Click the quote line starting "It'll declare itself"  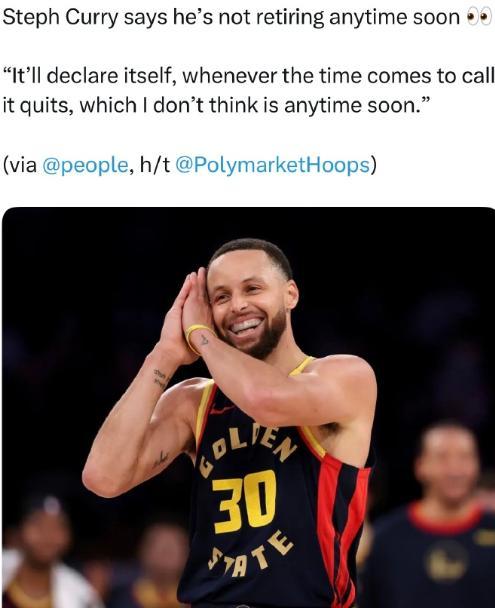coord(248,76)
